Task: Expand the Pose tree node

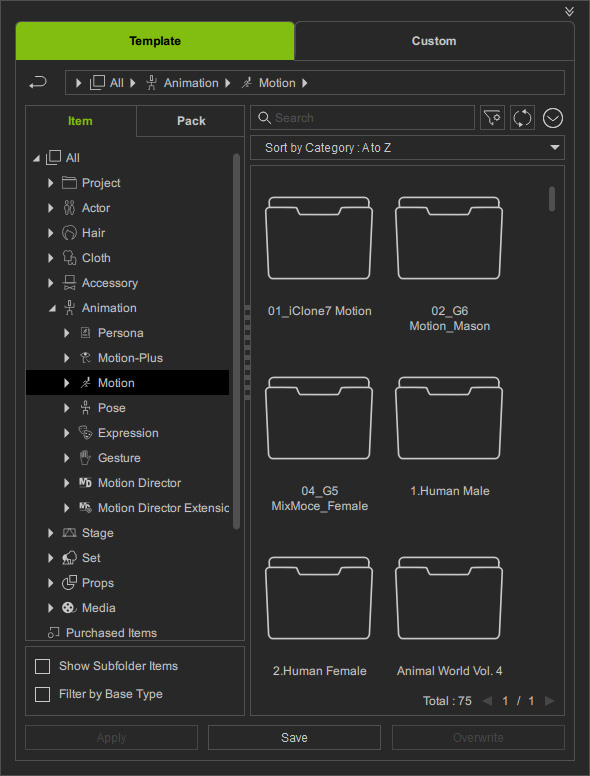Action: pyautogui.click(x=66, y=408)
